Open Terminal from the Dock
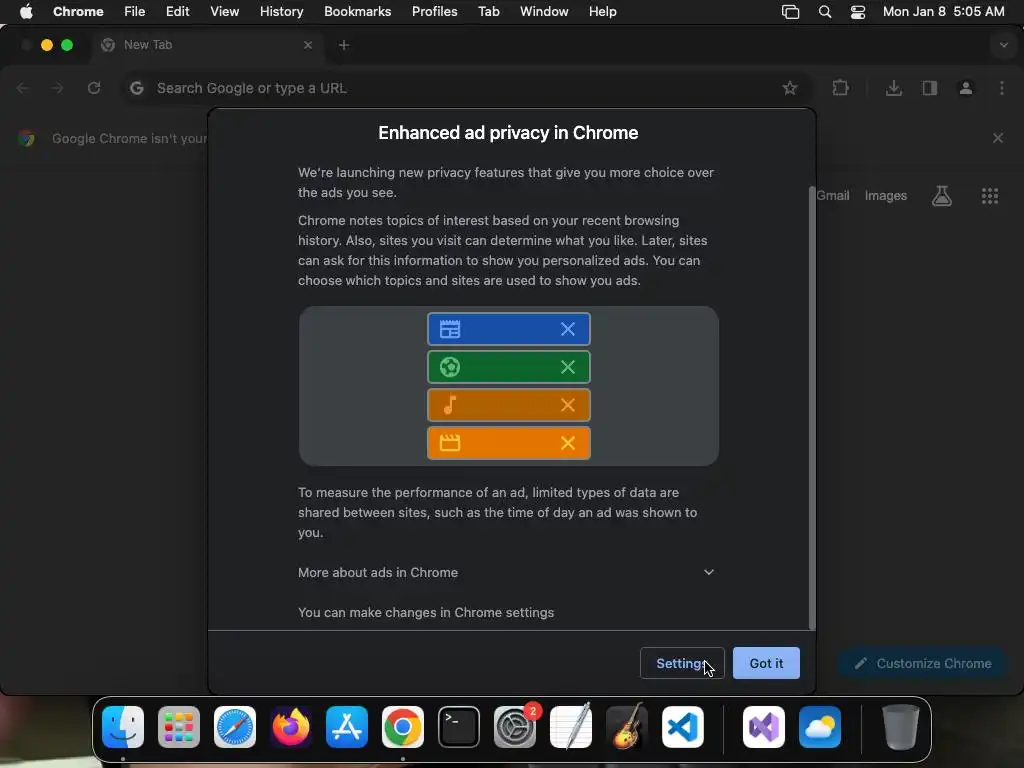 point(458,727)
